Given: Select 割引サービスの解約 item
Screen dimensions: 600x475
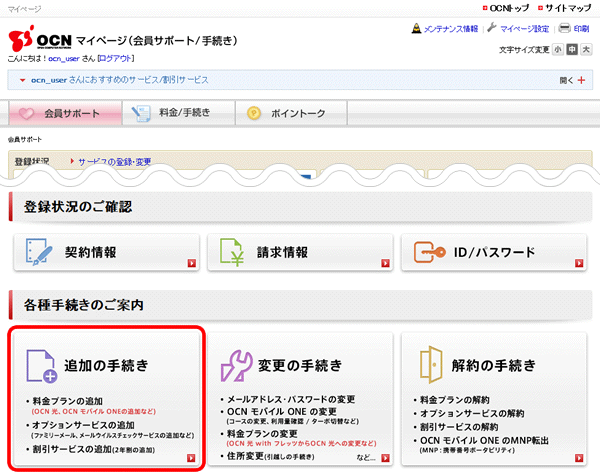Looking at the screenshot, I should [459, 427].
